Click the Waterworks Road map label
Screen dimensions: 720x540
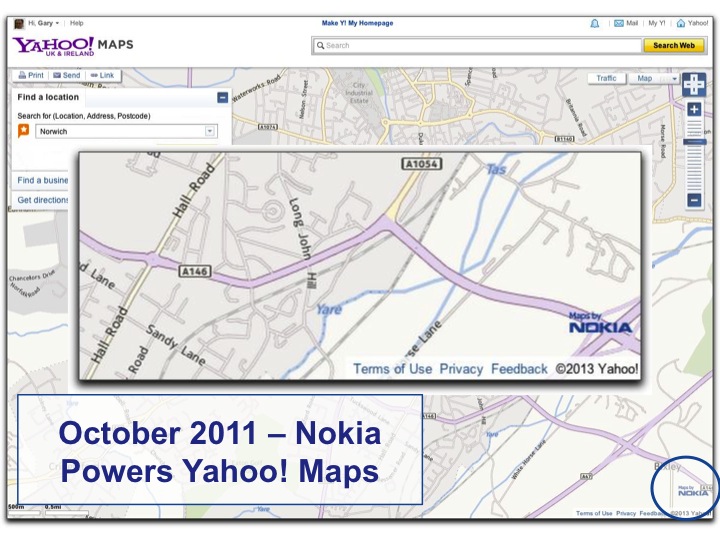[x=256, y=88]
